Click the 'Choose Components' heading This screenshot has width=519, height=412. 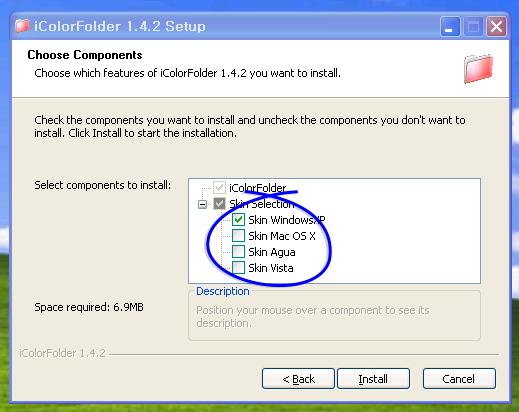click(85, 55)
